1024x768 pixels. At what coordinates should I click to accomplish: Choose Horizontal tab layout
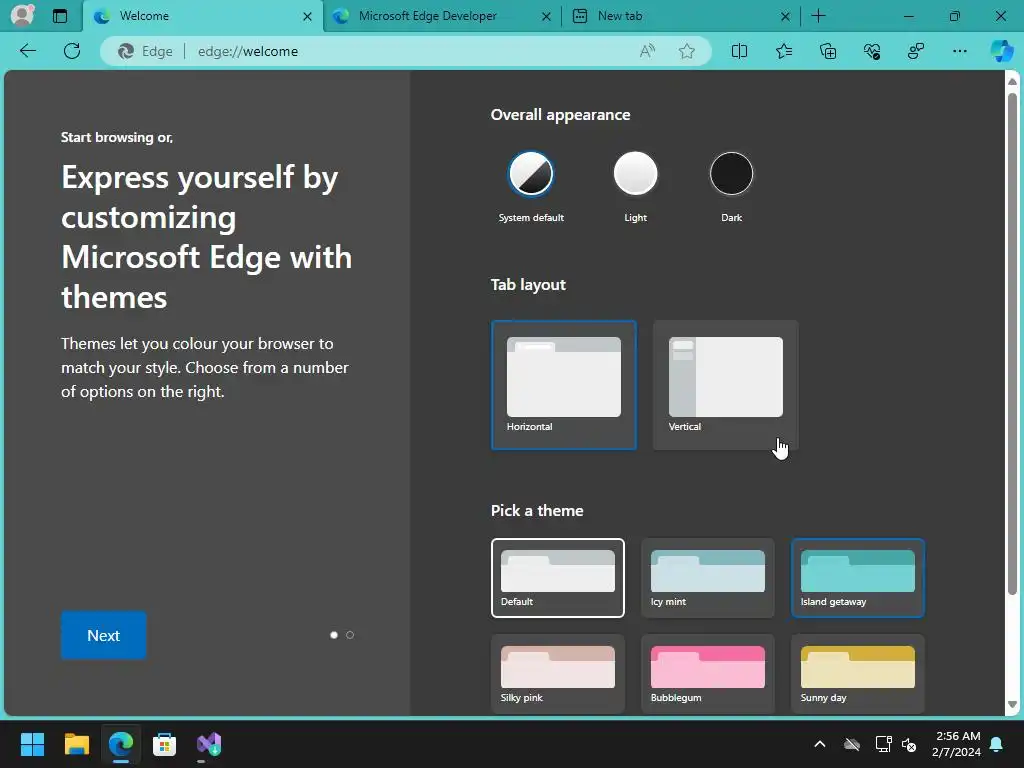click(564, 385)
